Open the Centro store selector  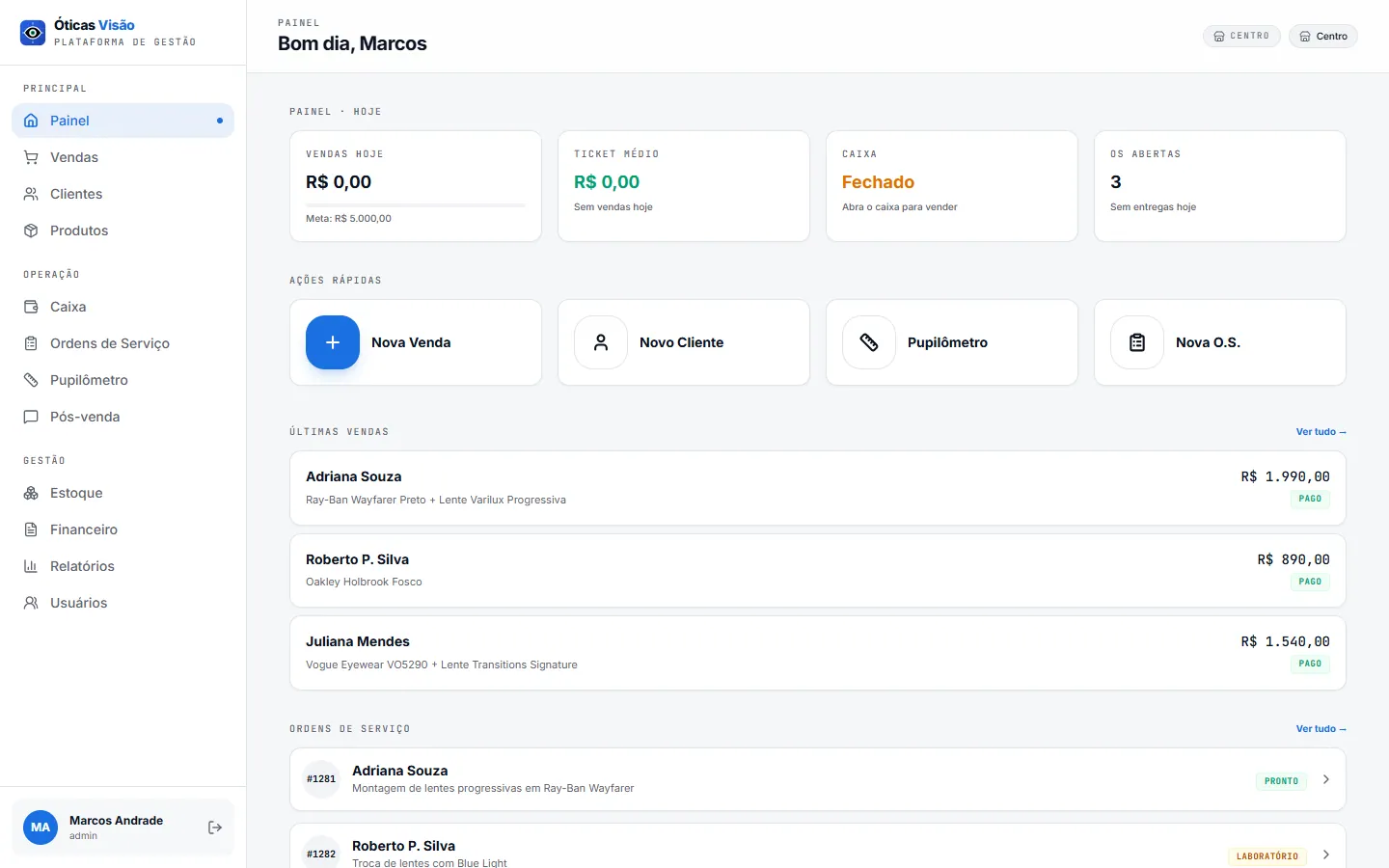pos(1323,37)
